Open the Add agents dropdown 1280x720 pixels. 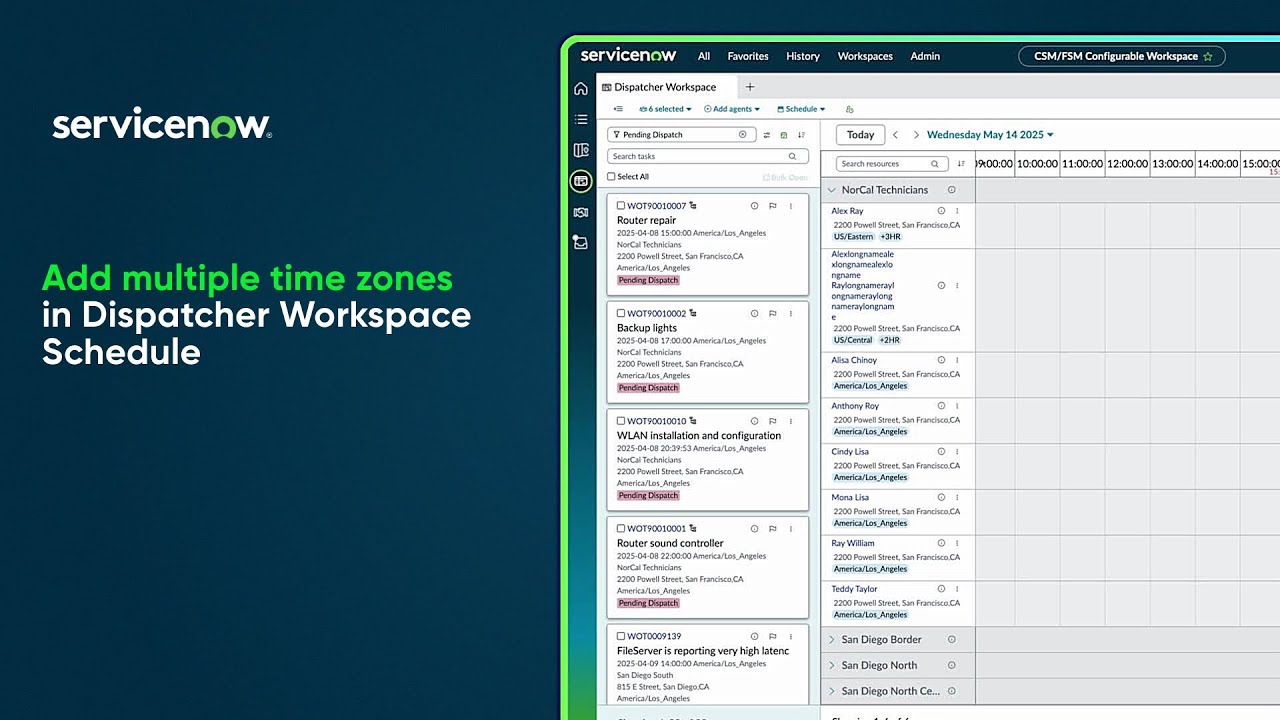point(731,108)
